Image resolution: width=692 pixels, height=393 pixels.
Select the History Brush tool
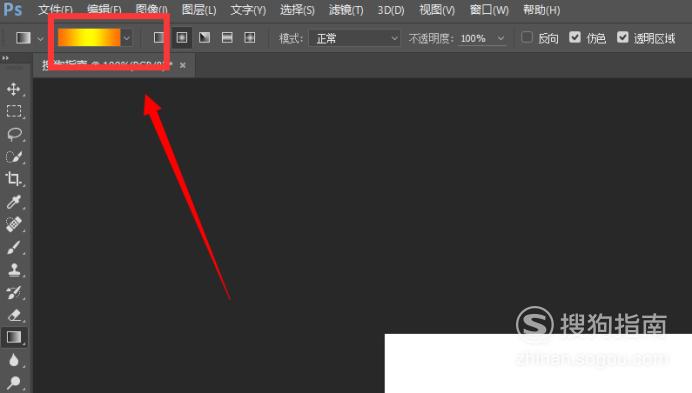[x=14, y=292]
